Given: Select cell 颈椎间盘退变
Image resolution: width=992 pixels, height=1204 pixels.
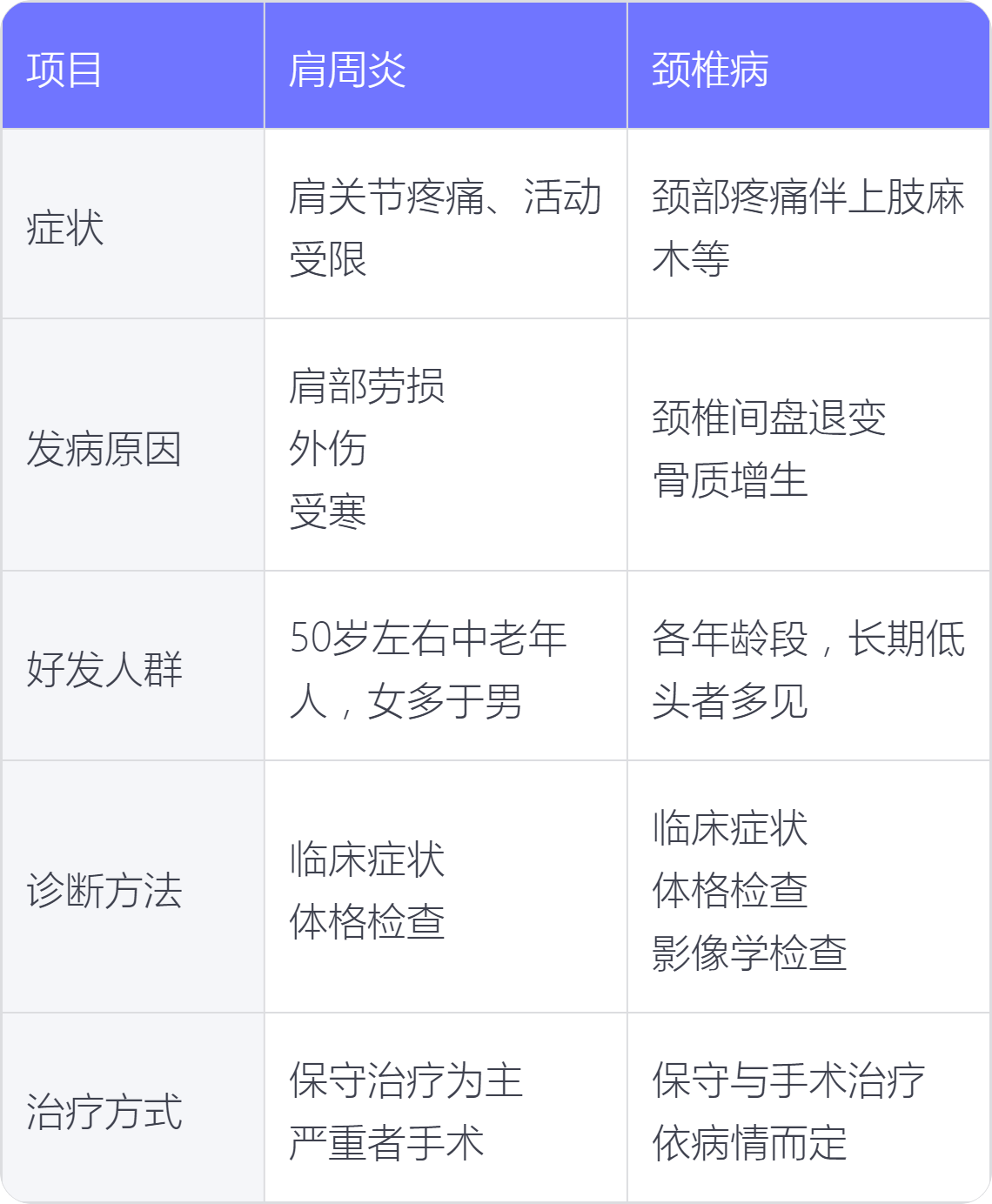Looking at the screenshot, I should (x=769, y=418).
